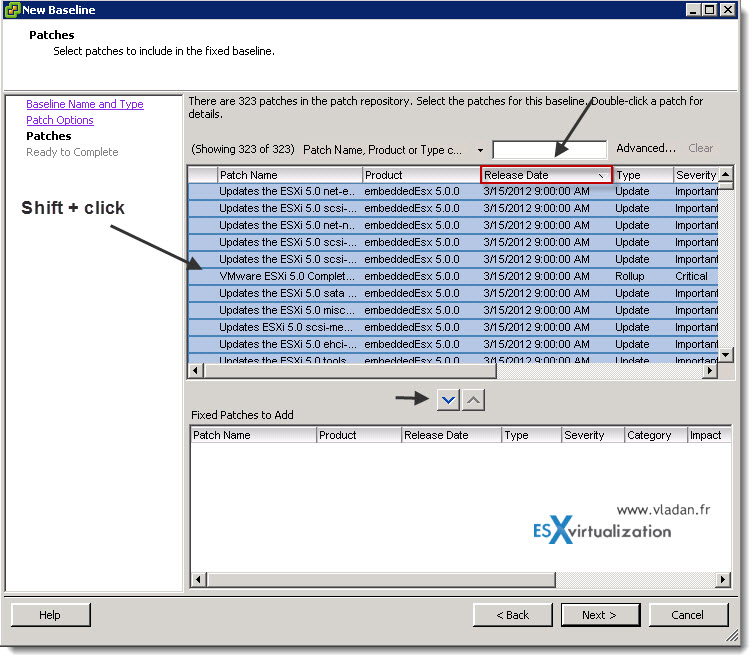Sort patches by Release Date column
The image size is (756, 662).
pyautogui.click(x=546, y=175)
